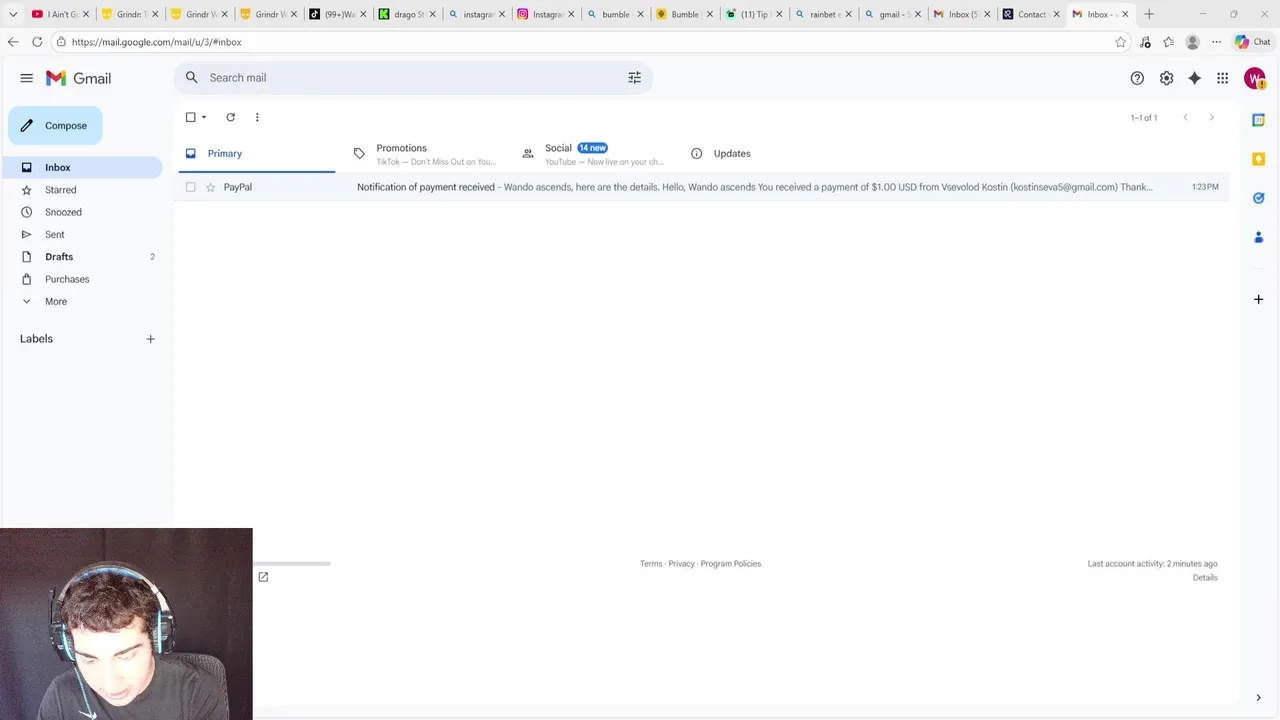Open the Drafts folder
Screen dimensions: 1280x720
[x=81, y=257]
